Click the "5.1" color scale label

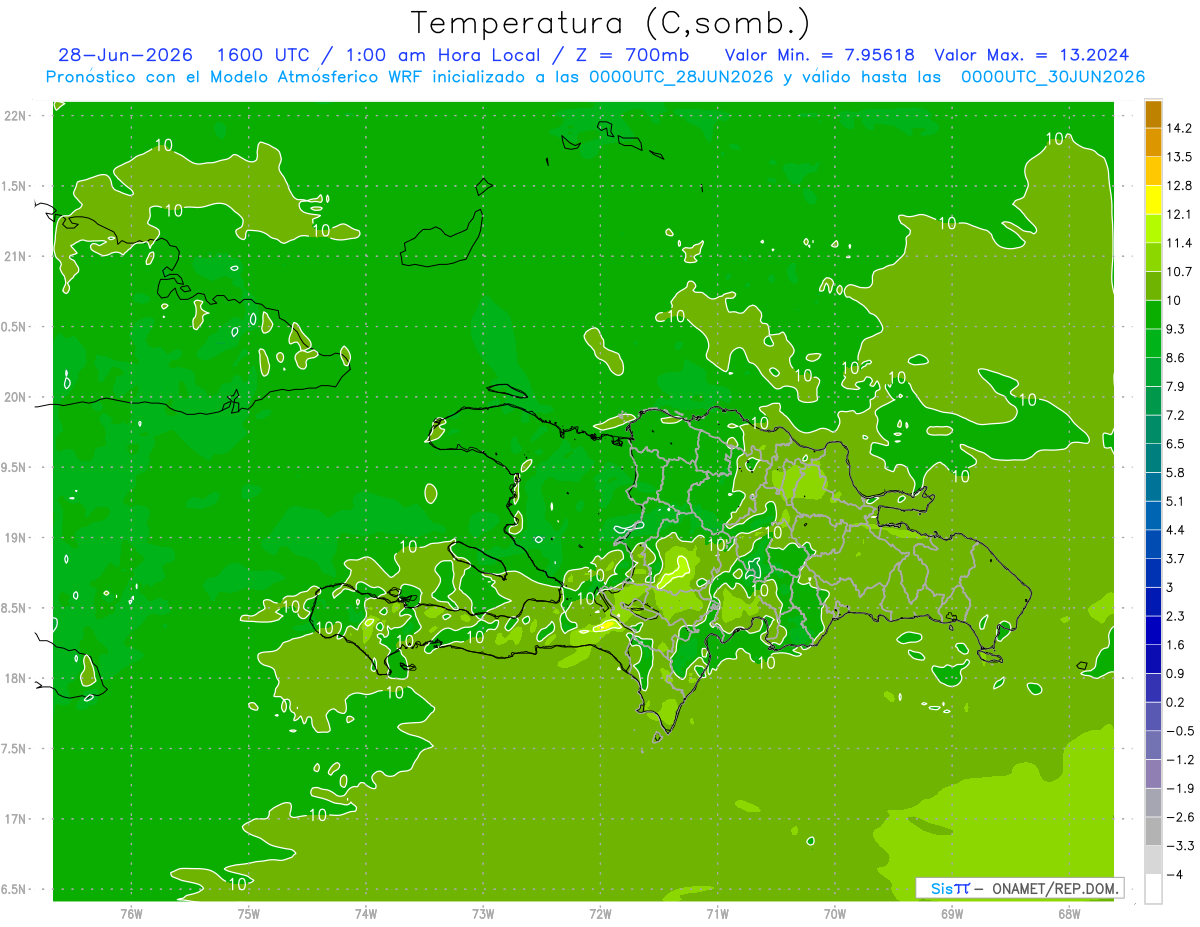[1176, 501]
